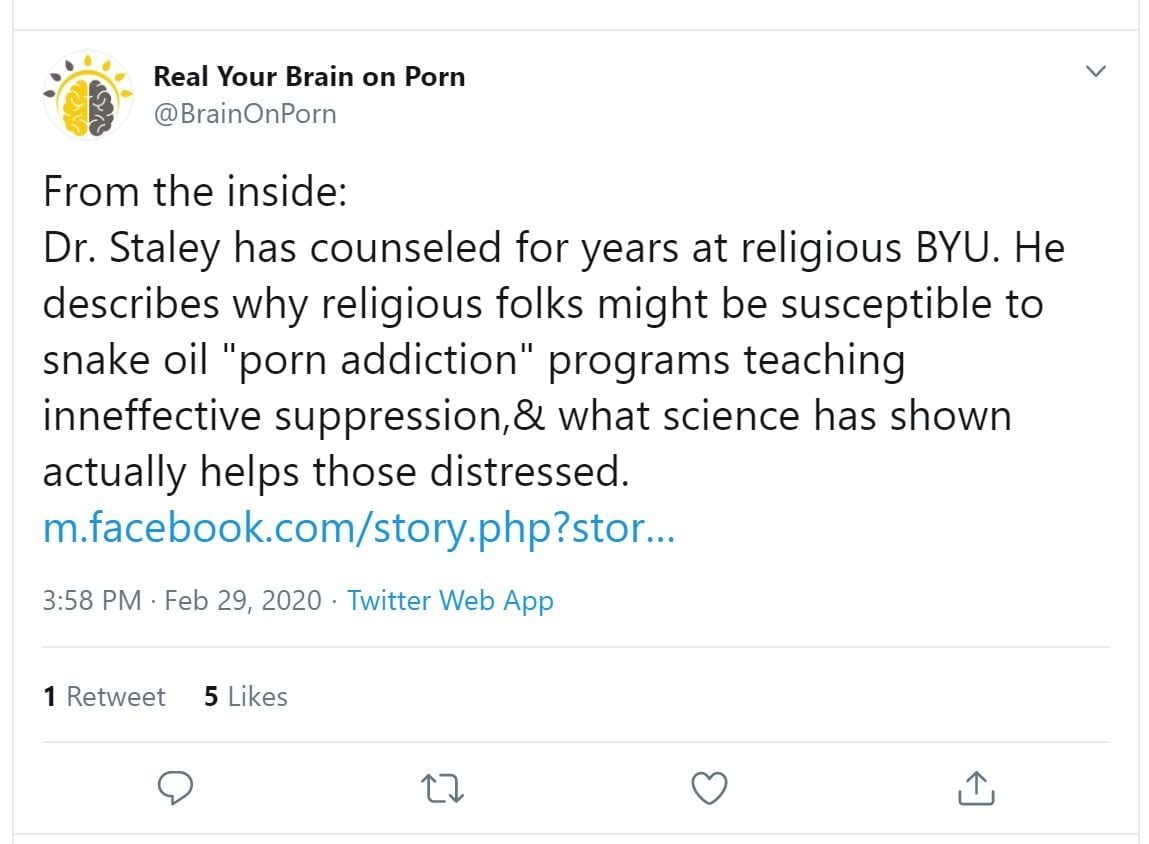
Task: Click the quoted "porn addiction" phrase
Action: coord(391,360)
